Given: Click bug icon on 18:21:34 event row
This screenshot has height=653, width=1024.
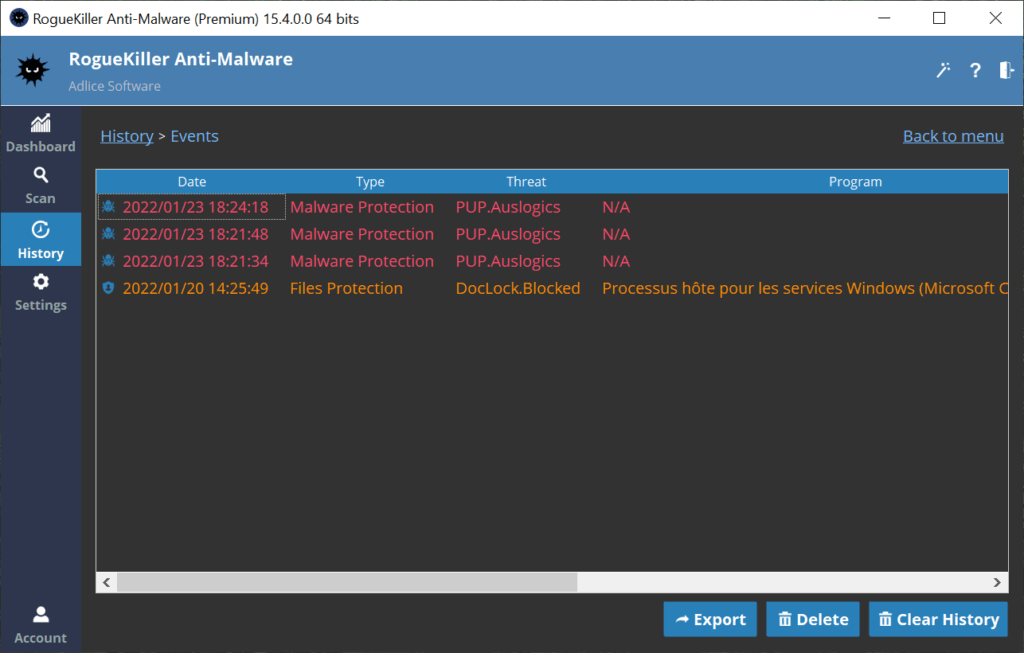Looking at the screenshot, I should [x=109, y=261].
